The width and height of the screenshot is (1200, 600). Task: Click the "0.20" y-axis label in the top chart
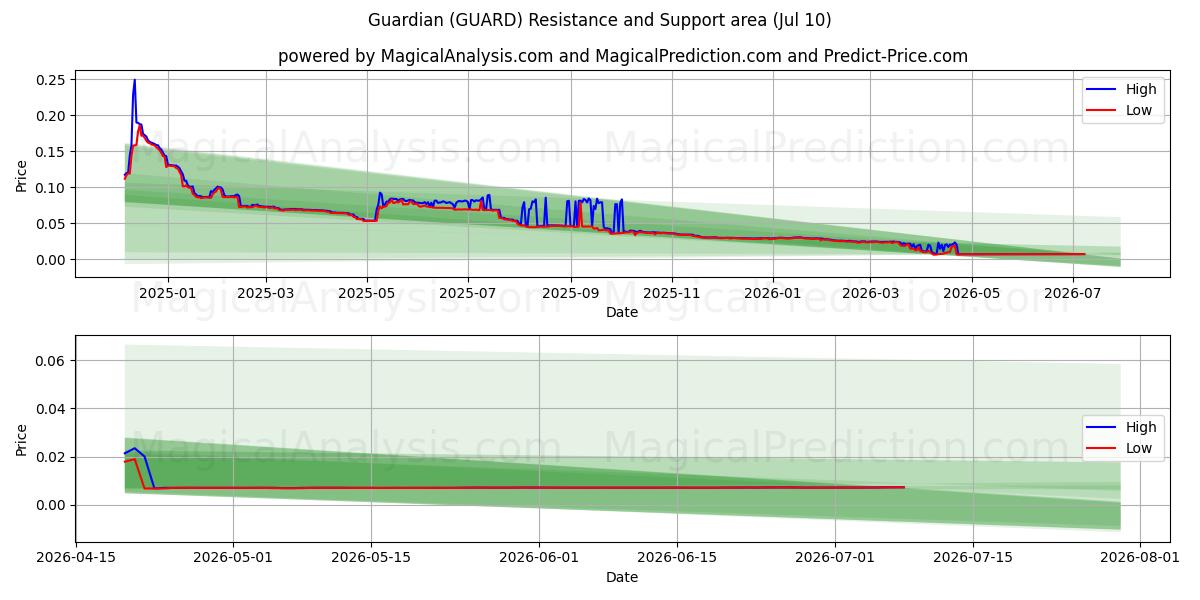(51, 116)
